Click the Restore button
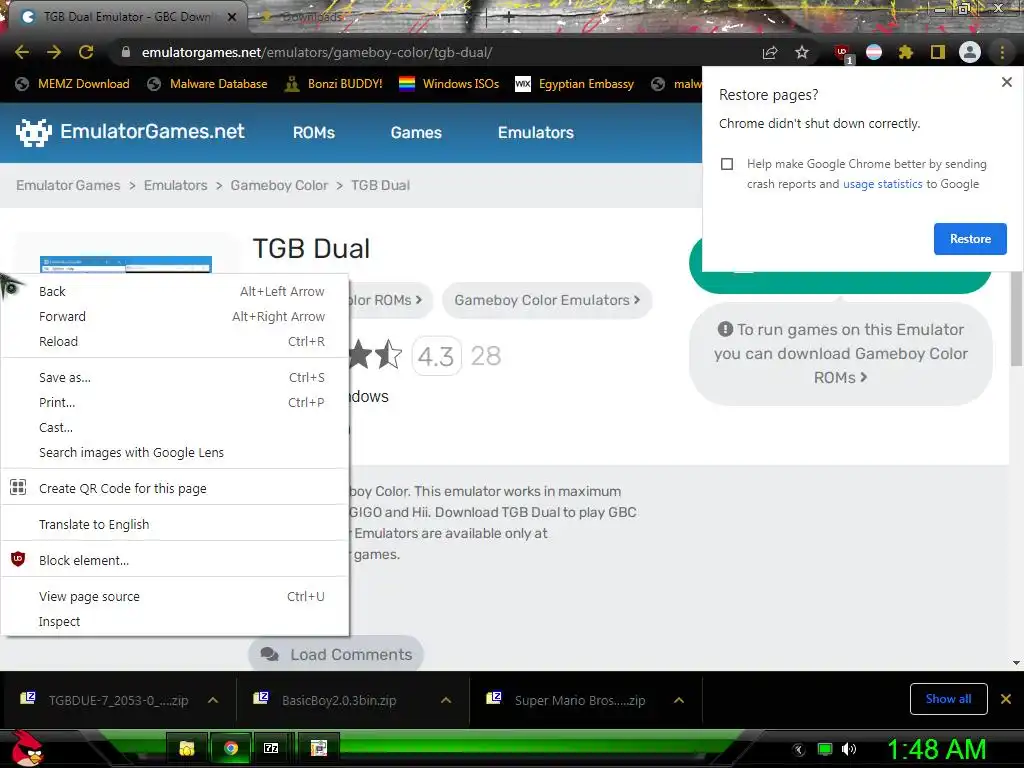Image resolution: width=1024 pixels, height=768 pixels. [x=970, y=239]
